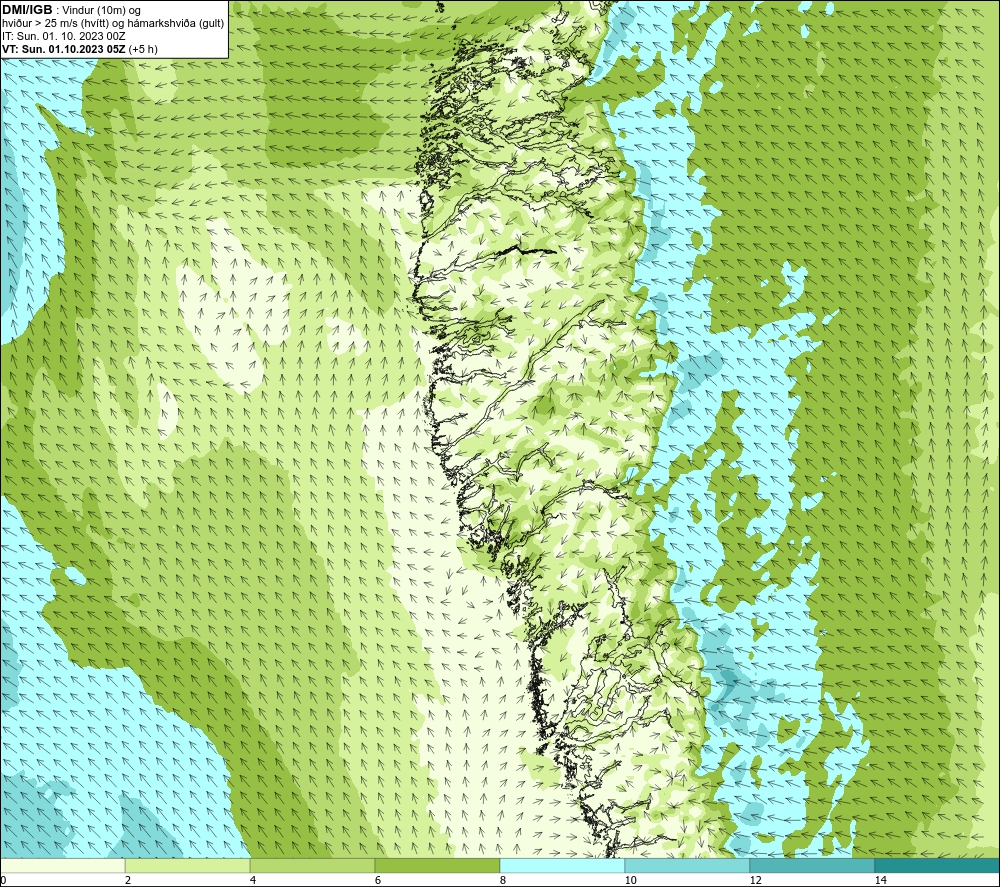Click the 4-6 m/s green color bar segment
Image resolution: width=1000 pixels, height=887 pixels.
[312, 865]
